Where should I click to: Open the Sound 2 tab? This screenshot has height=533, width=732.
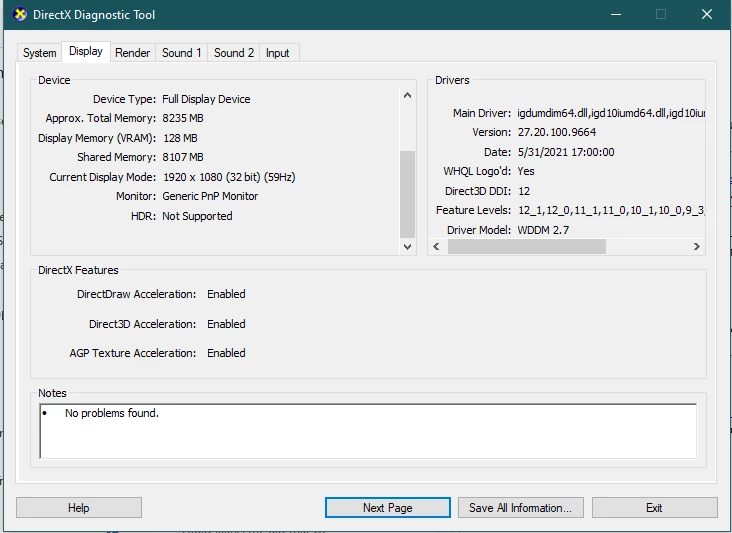(234, 53)
